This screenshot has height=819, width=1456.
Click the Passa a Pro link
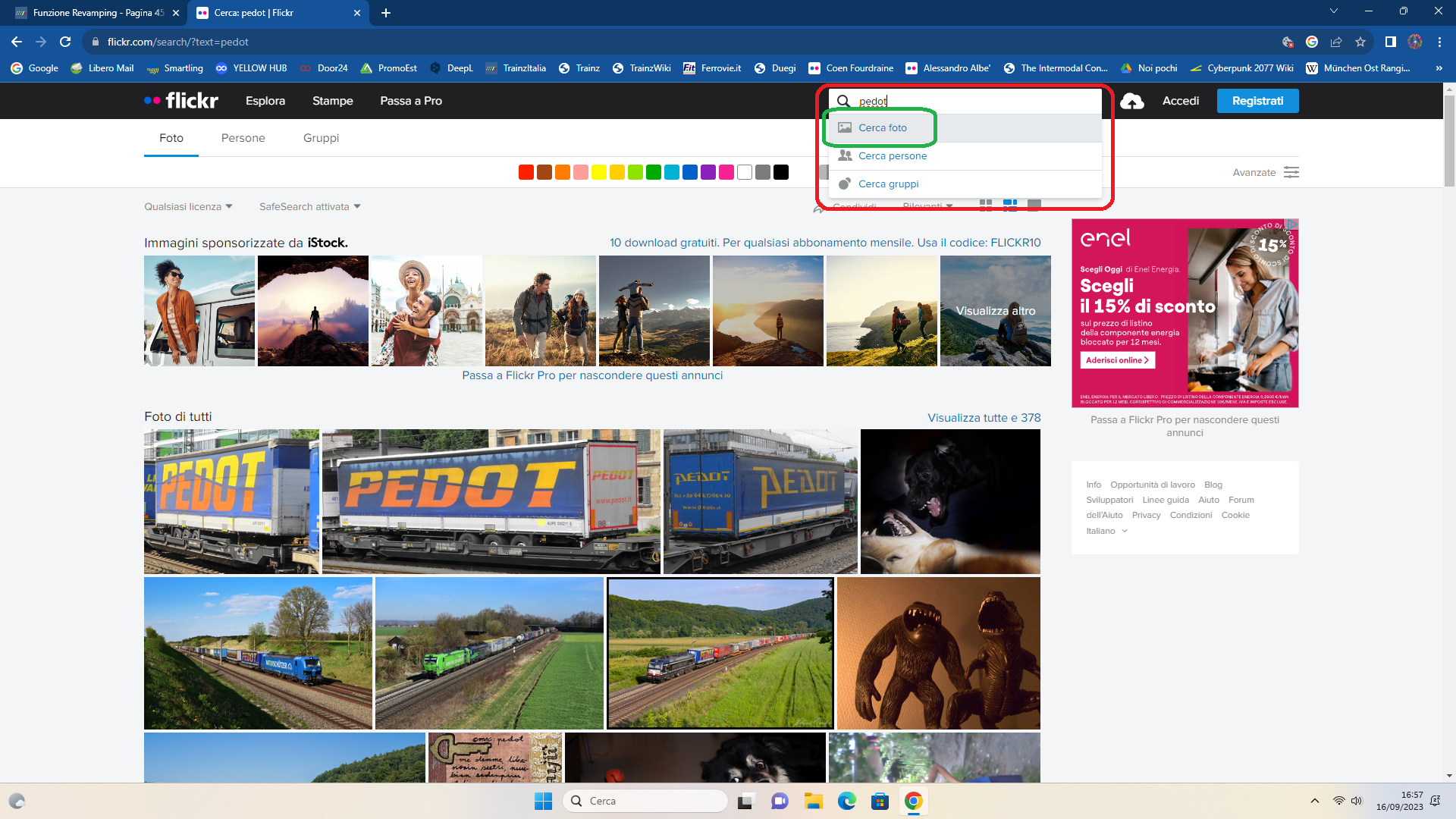411,101
